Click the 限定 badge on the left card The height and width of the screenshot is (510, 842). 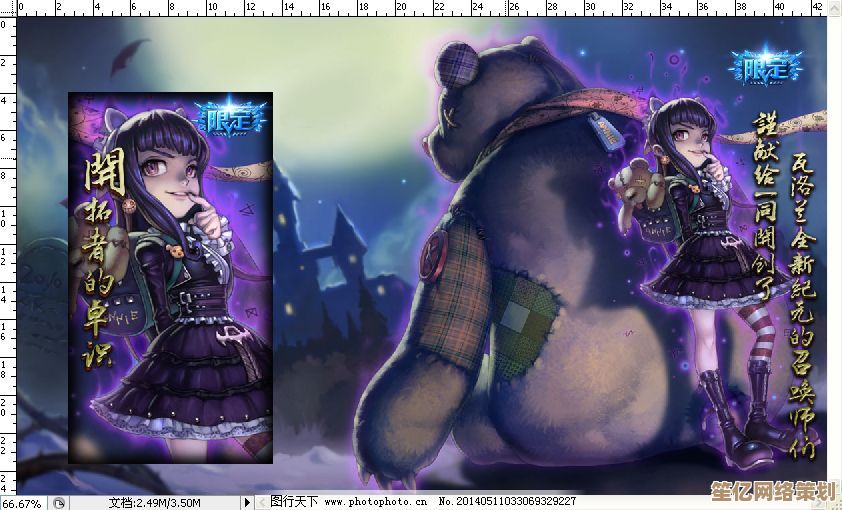(231, 120)
